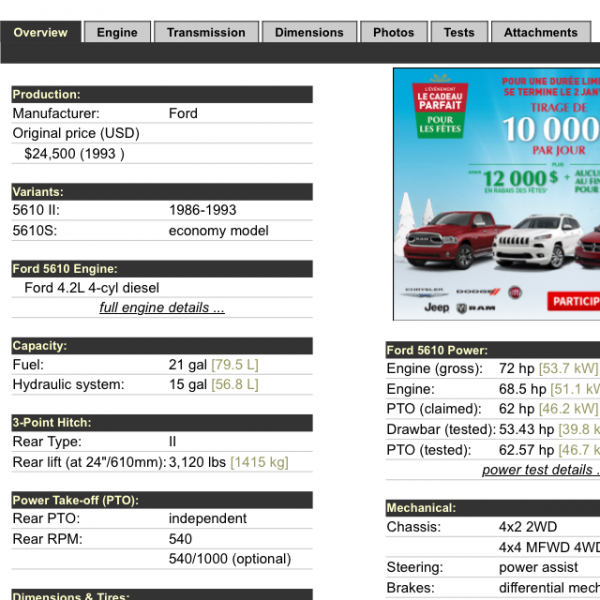600x600 pixels.
Task: Click the Le Cadeau Parfait gift badge
Action: point(440,107)
